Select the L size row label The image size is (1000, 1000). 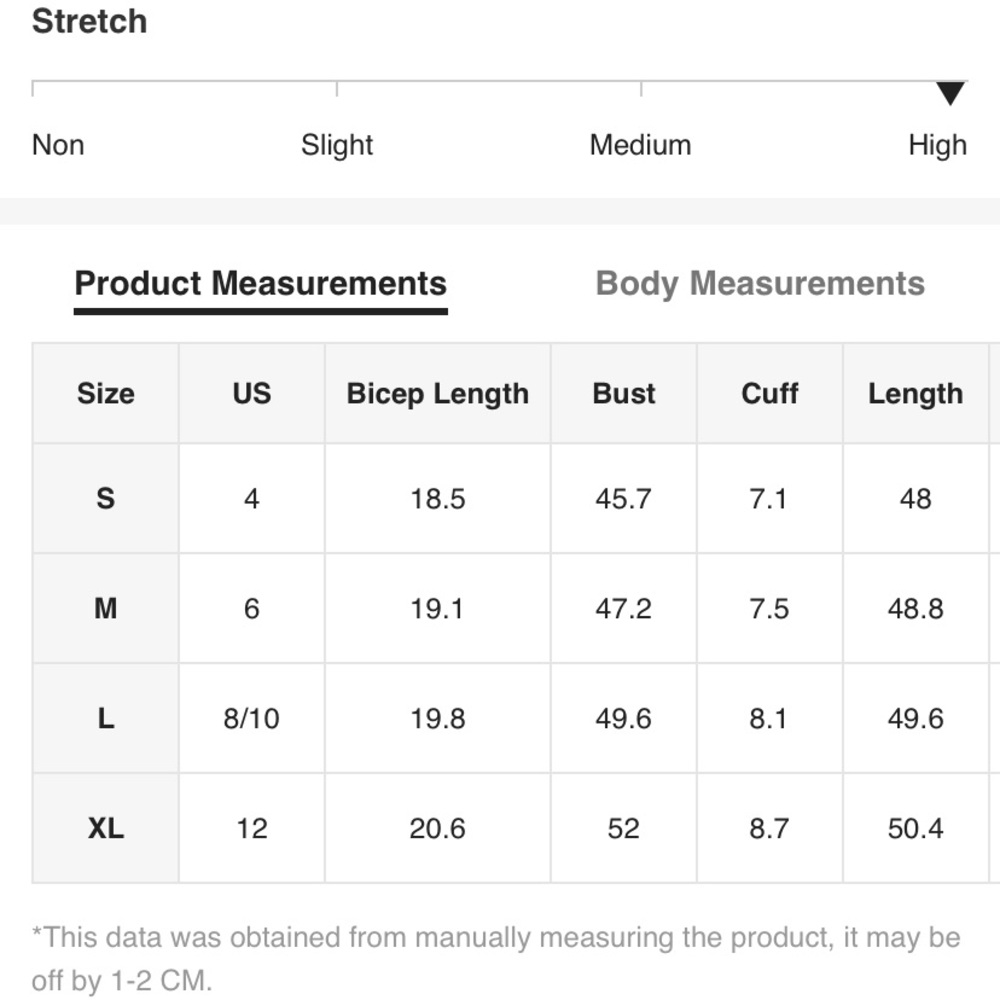[105, 718]
